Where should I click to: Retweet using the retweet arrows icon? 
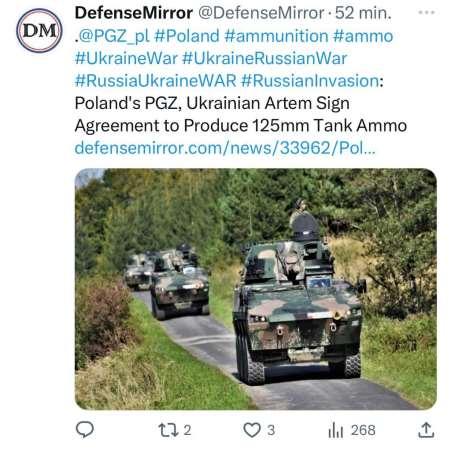(168, 430)
